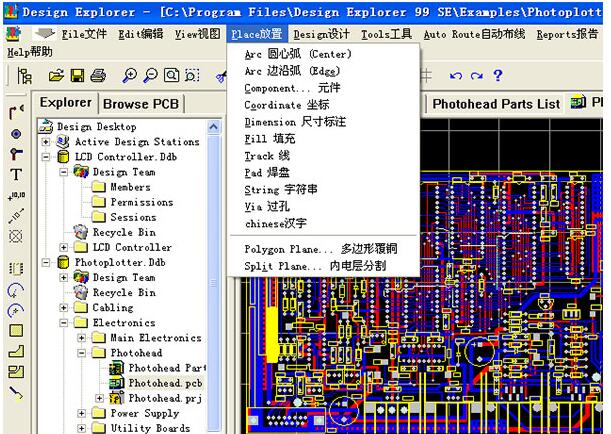Select the Place Coordinate tool
The width and height of the screenshot is (611, 434).
coord(16,196)
